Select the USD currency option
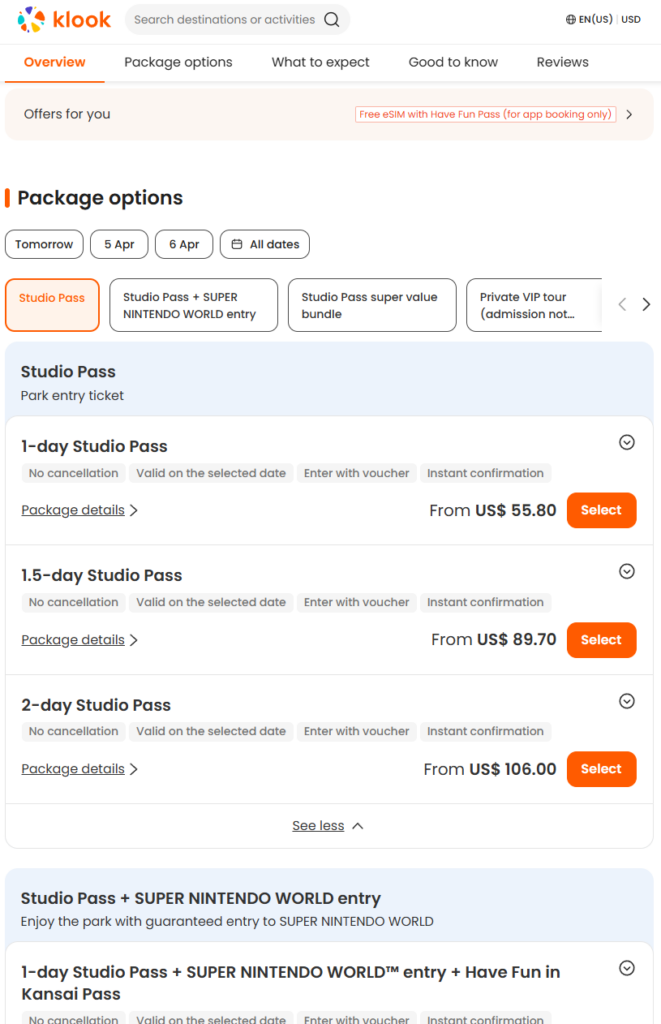 point(631,19)
